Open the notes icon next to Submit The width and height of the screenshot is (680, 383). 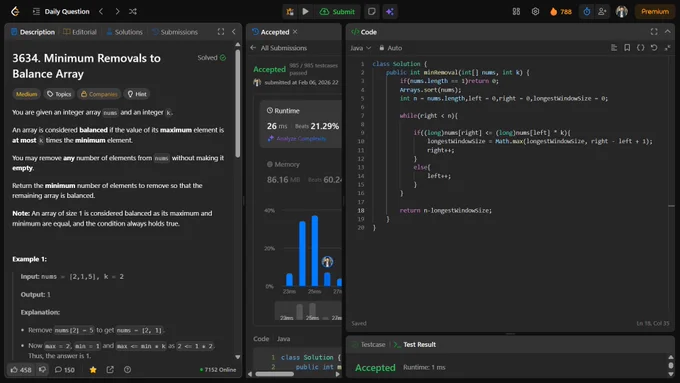point(372,12)
